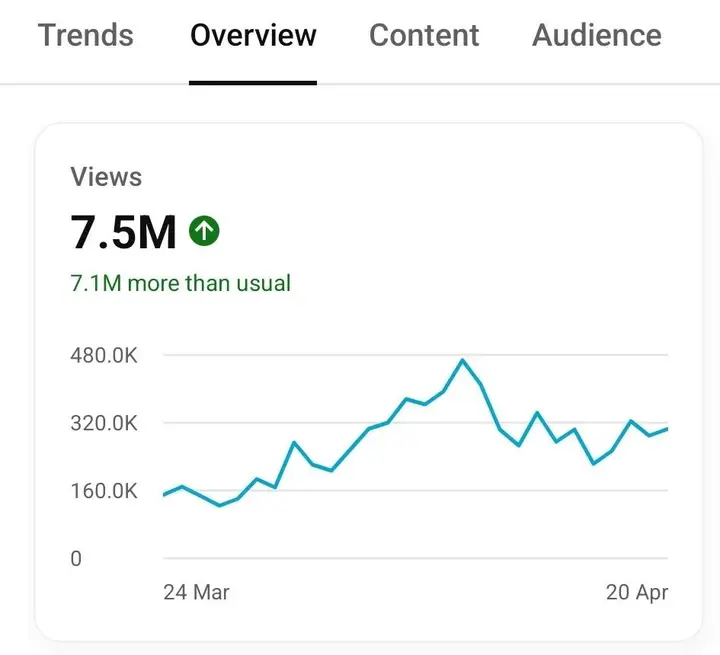Click the chart peak near 480.0K
The height and width of the screenshot is (655, 720).
click(x=462, y=361)
